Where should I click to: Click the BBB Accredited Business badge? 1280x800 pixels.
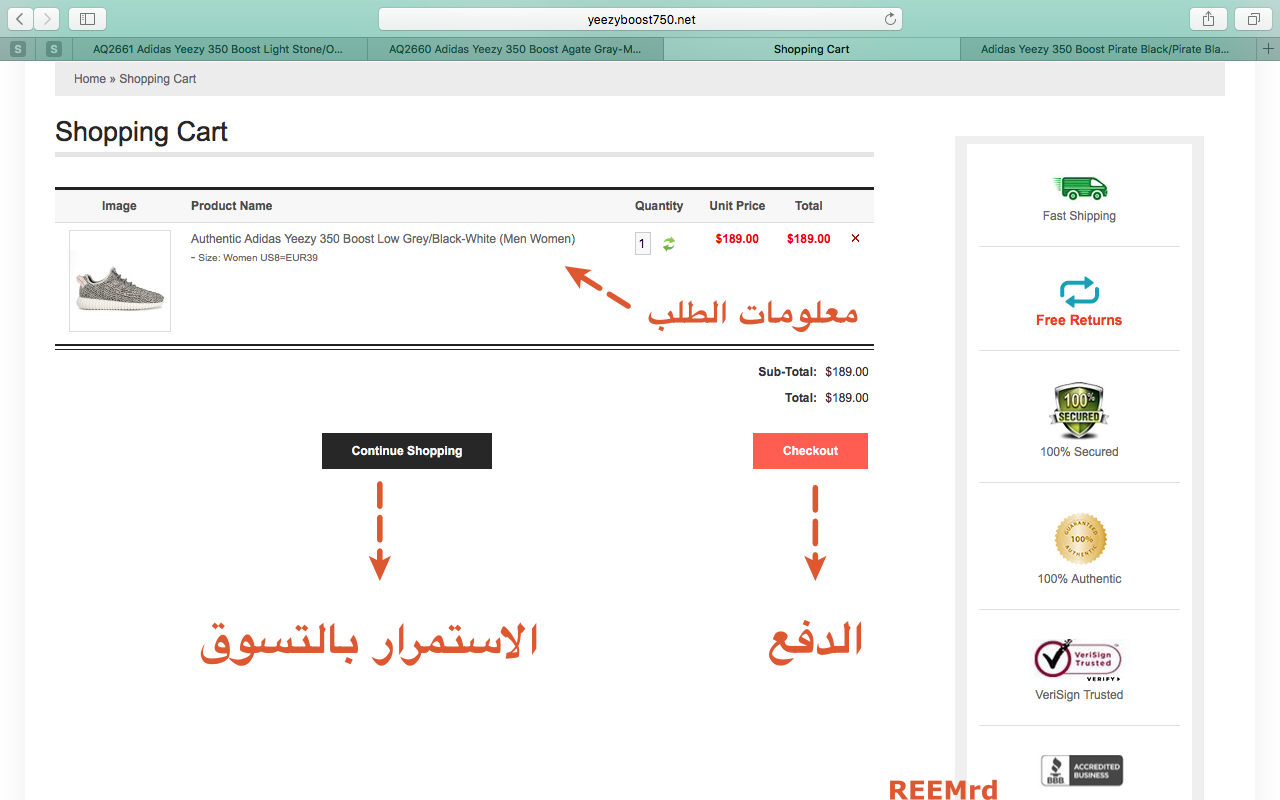[1081, 770]
